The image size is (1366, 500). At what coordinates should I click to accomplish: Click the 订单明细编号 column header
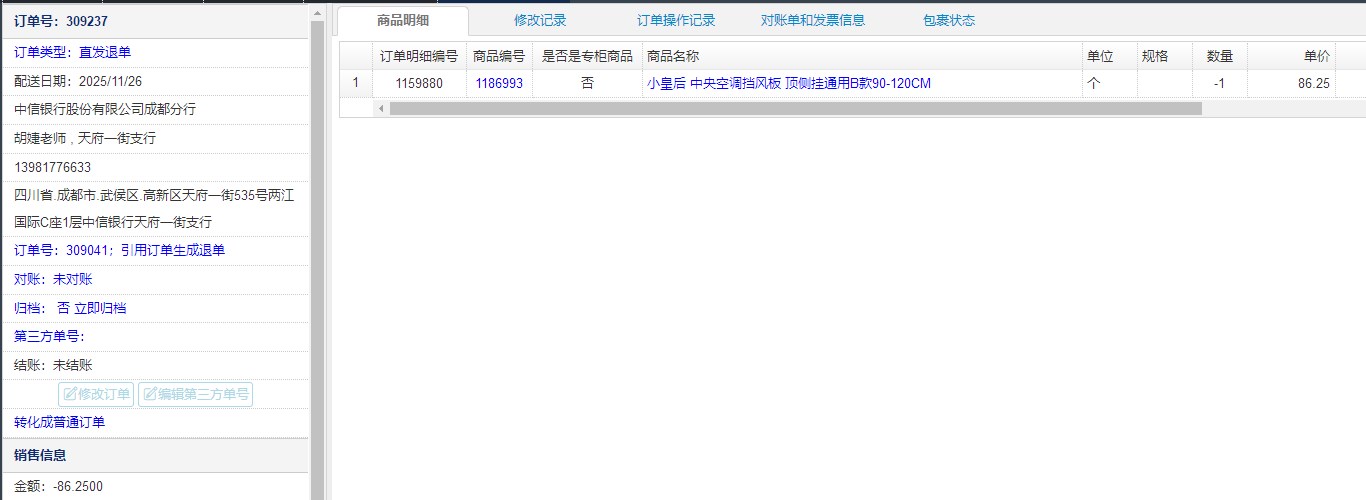click(419, 56)
